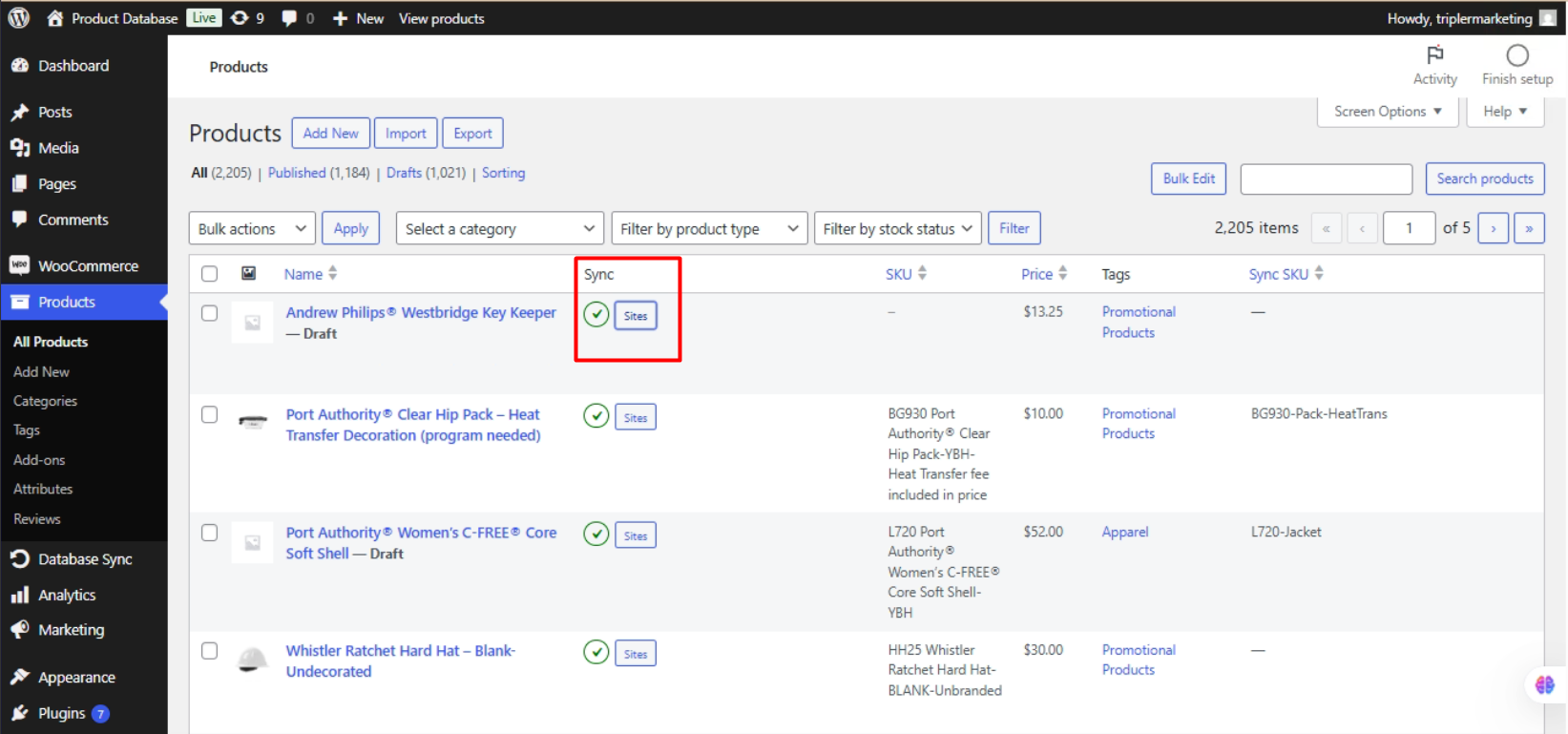Open WooCommerce menu in the sidebar
This screenshot has width=1568, height=734.
click(88, 266)
